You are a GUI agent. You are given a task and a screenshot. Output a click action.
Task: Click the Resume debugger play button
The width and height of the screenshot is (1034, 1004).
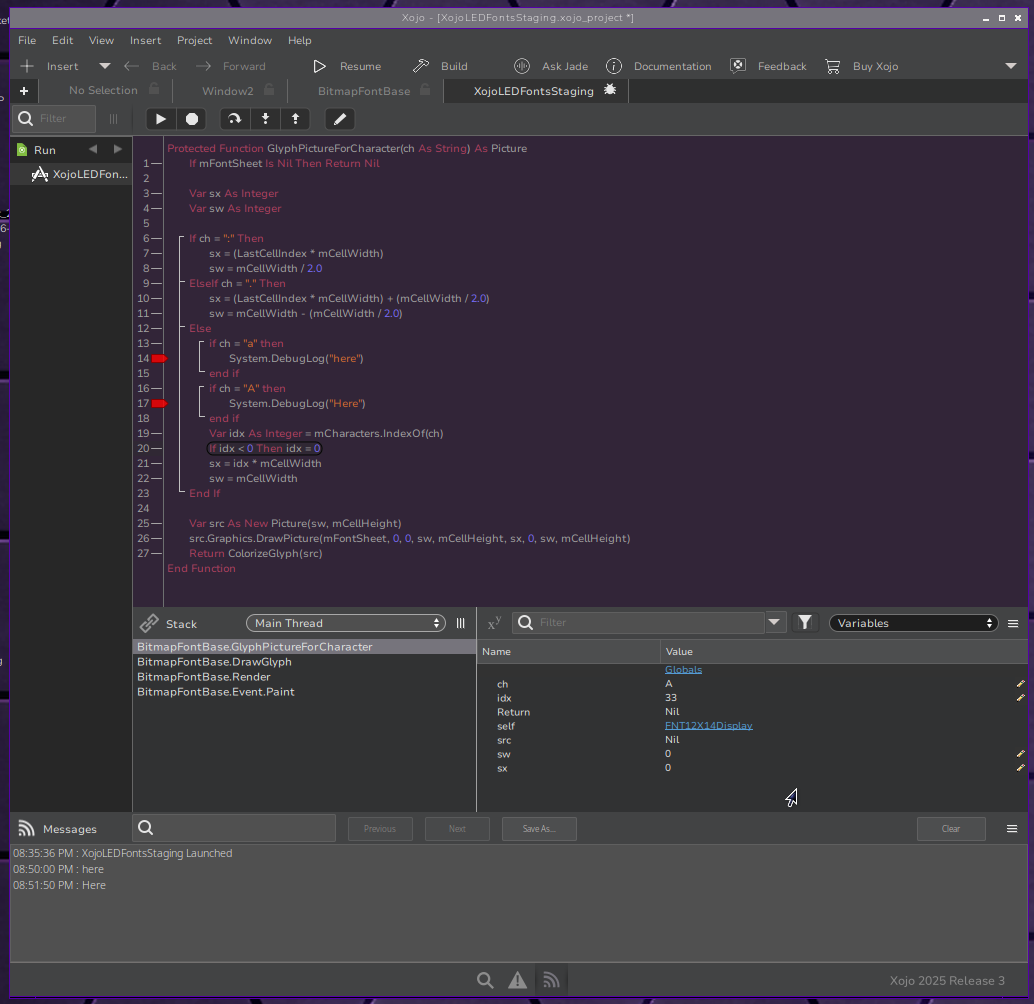(x=161, y=119)
